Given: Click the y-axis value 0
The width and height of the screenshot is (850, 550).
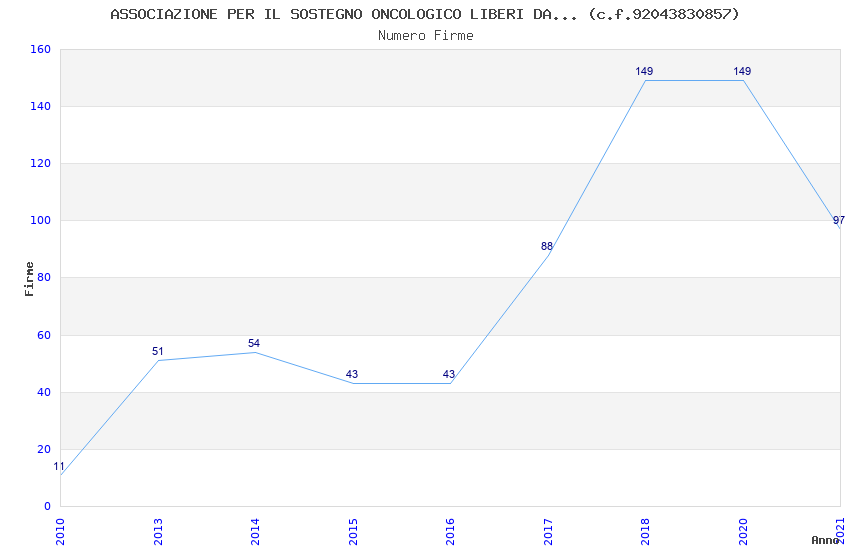Looking at the screenshot, I should [47, 506].
